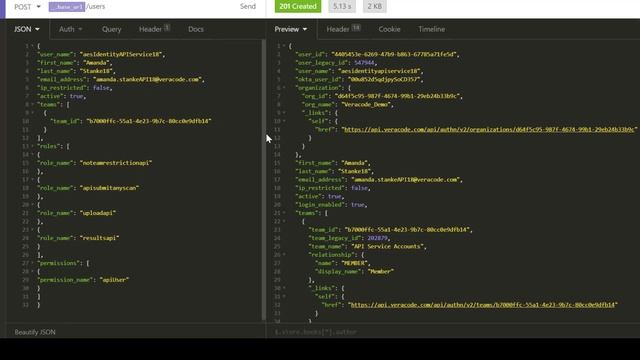Collapse the response "teams" array fold arrow
The image size is (640, 360).
coord(284,213)
